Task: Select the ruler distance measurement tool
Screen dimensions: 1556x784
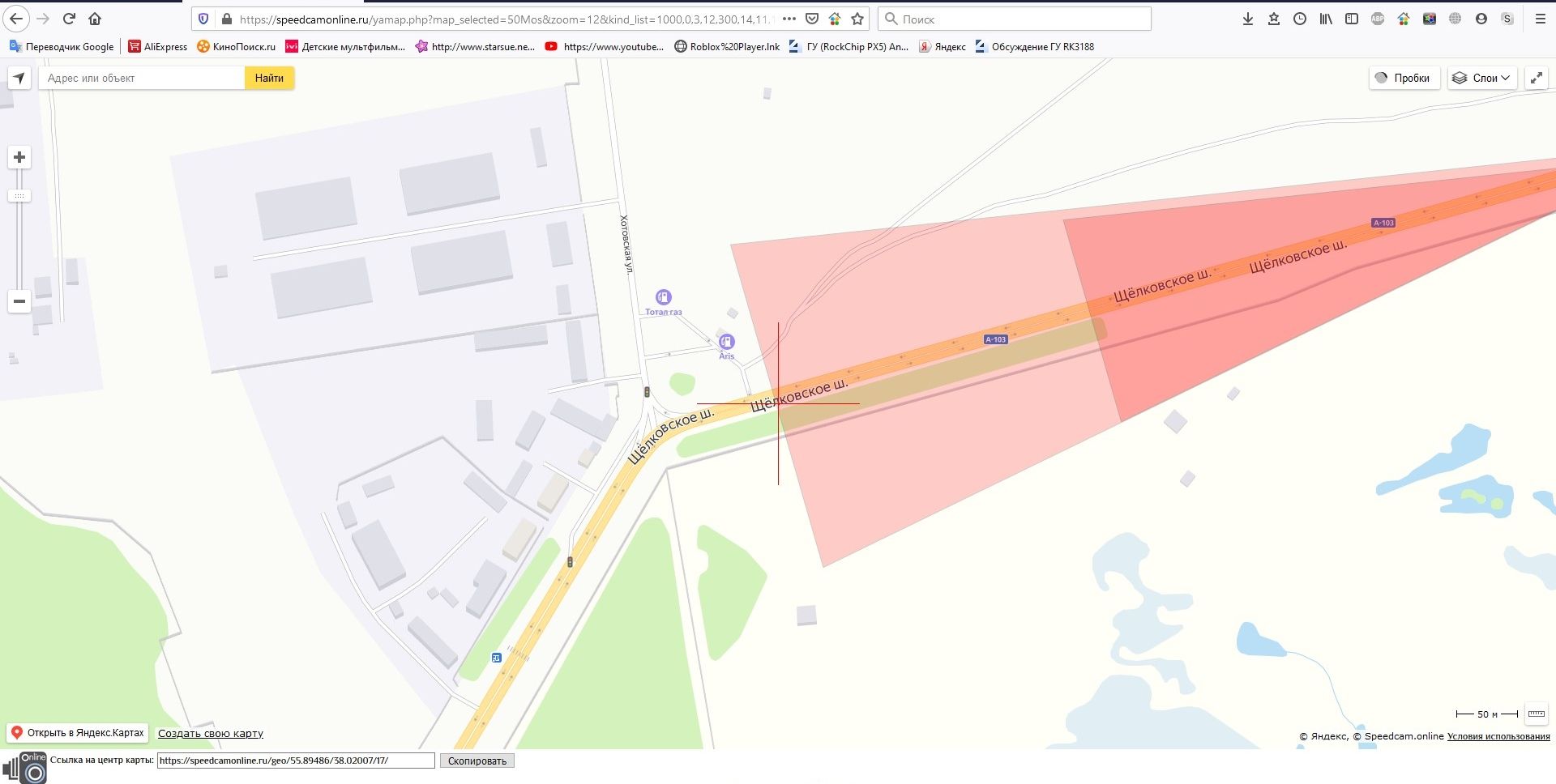Action: pyautogui.click(x=1536, y=714)
